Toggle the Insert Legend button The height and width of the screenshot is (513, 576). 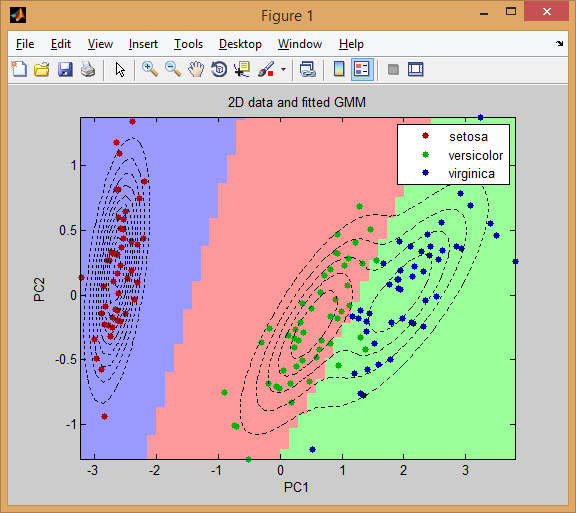362,69
